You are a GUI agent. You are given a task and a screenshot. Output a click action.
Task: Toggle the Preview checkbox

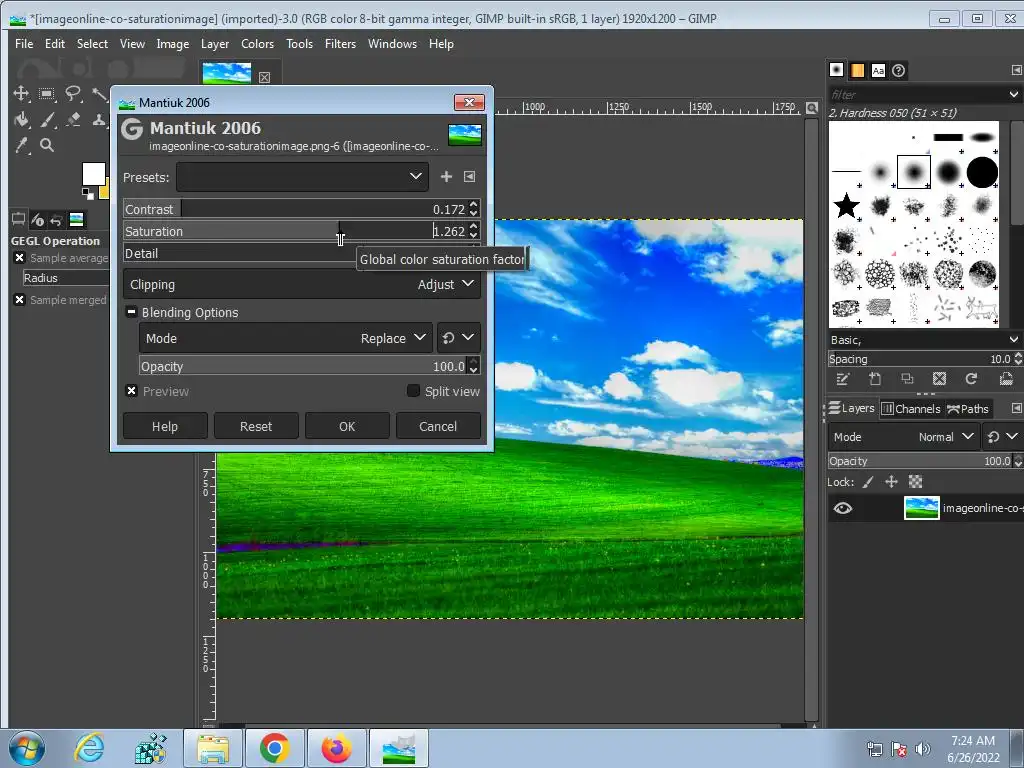point(131,391)
